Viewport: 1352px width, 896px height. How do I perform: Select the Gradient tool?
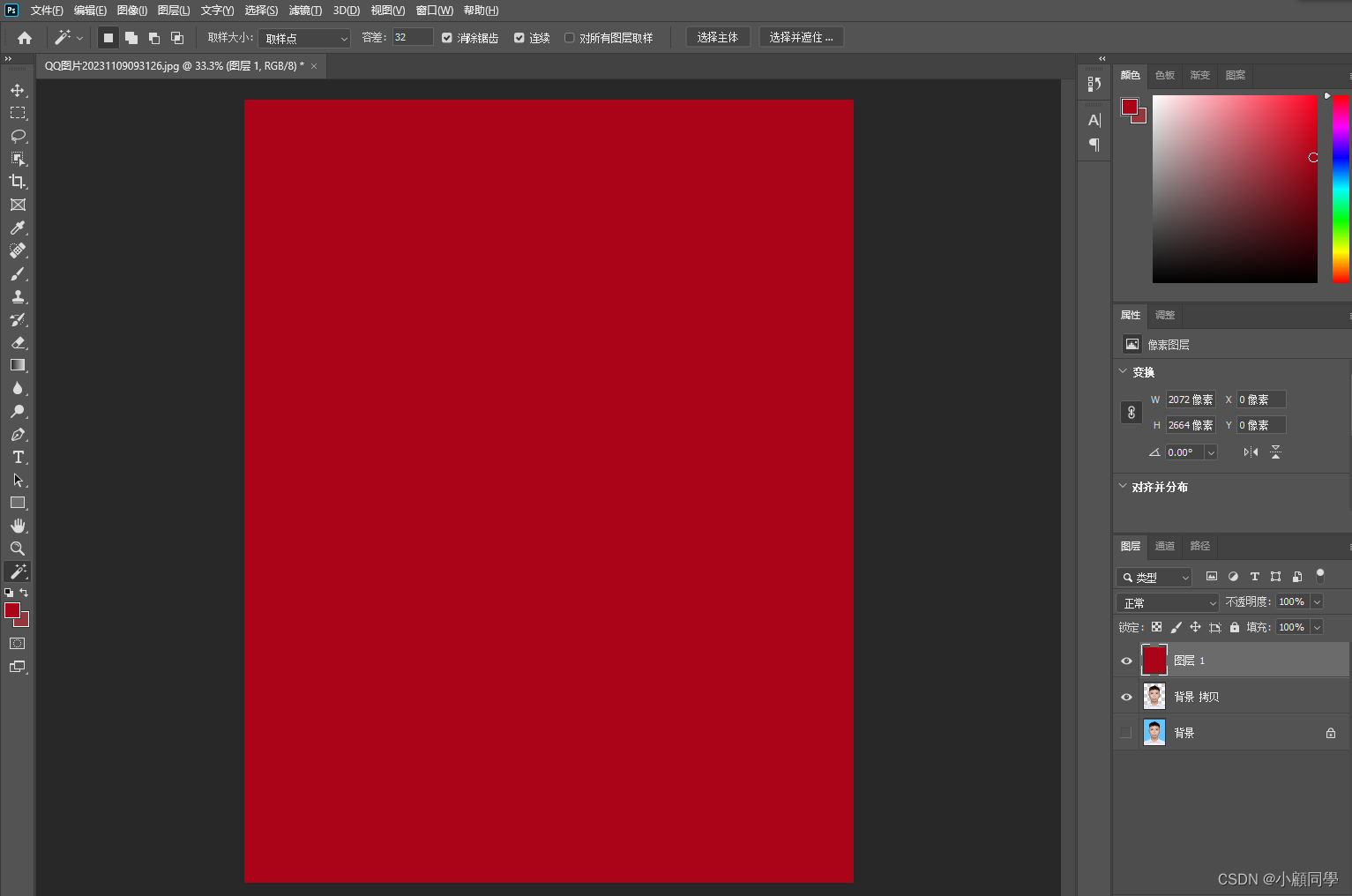point(18,365)
